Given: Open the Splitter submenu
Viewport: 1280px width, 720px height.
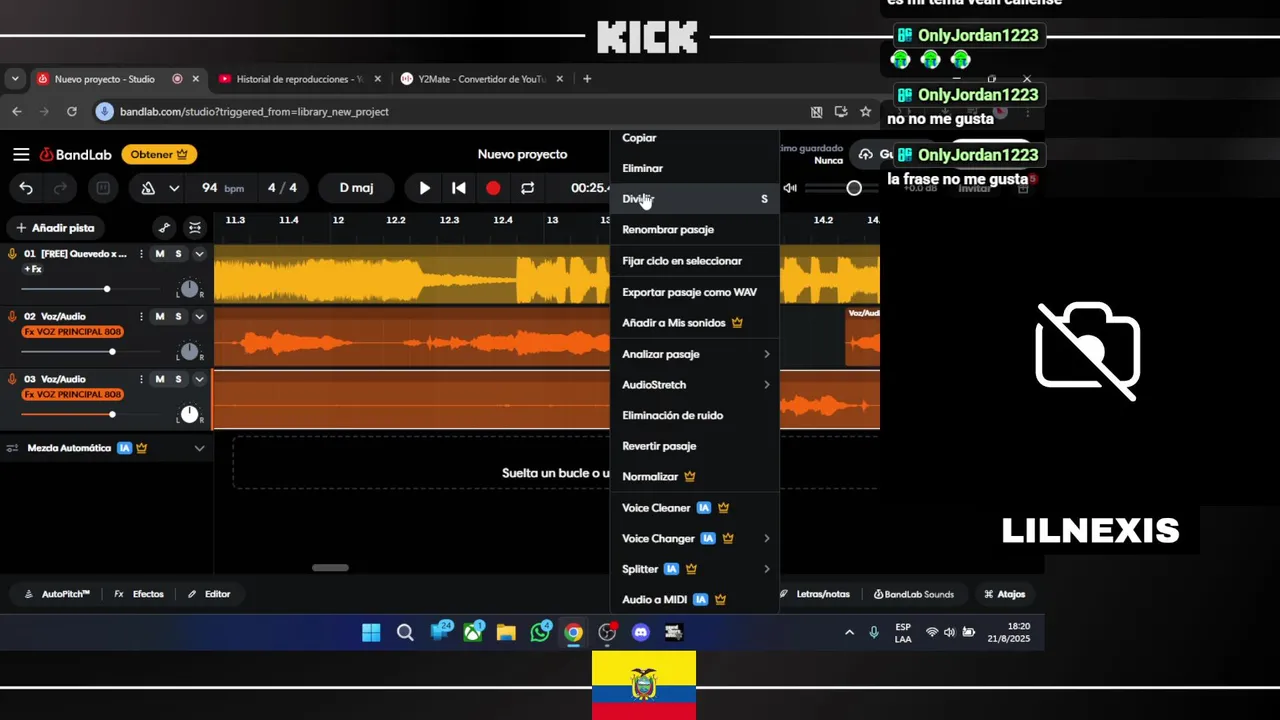Looking at the screenshot, I should click(694, 569).
